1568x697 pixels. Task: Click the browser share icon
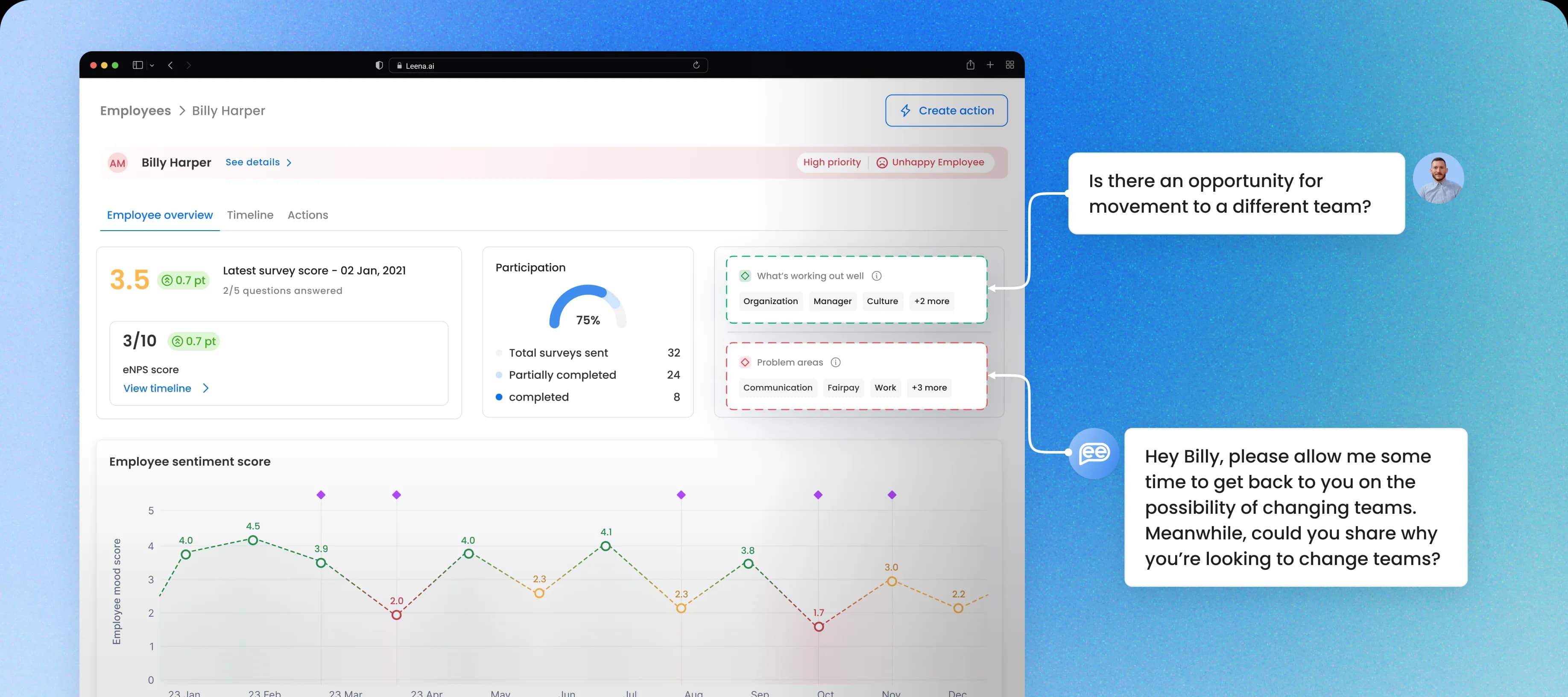click(x=970, y=64)
